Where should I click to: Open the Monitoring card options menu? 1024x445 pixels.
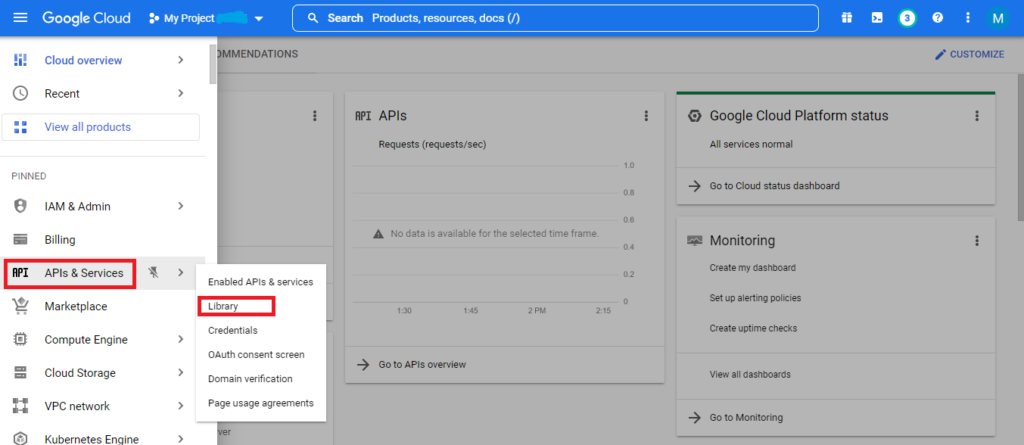pyautogui.click(x=977, y=240)
